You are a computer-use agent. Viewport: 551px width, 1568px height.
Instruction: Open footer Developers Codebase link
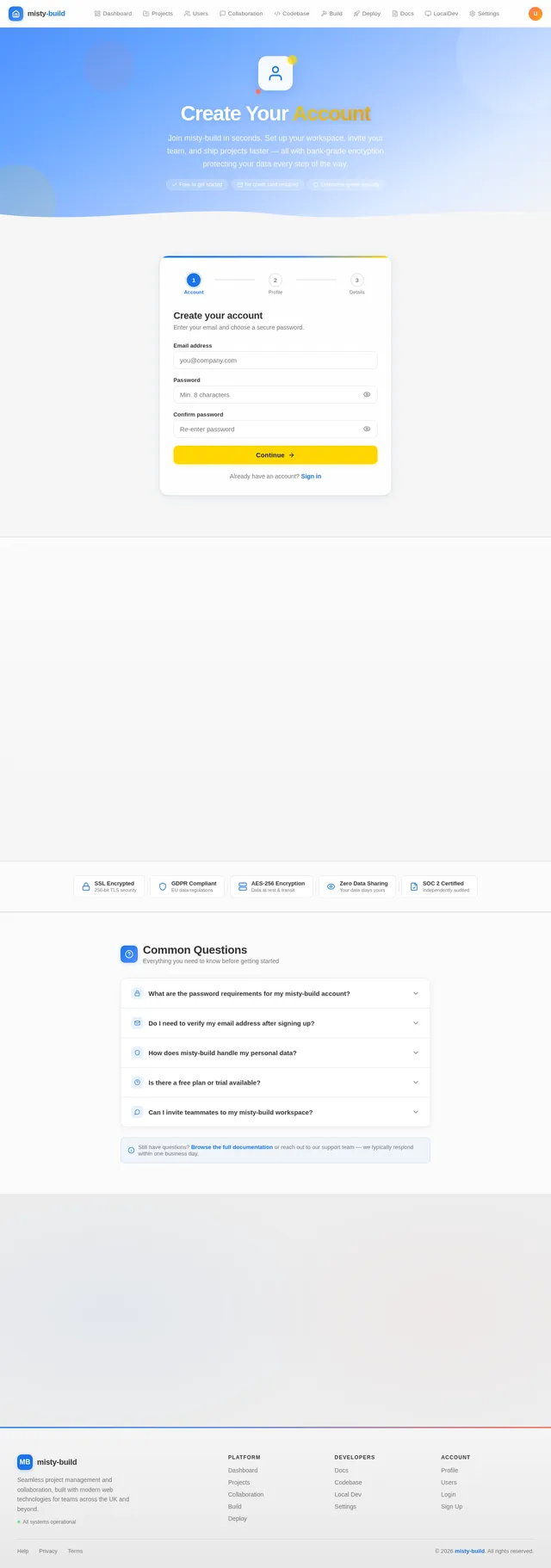click(349, 1482)
